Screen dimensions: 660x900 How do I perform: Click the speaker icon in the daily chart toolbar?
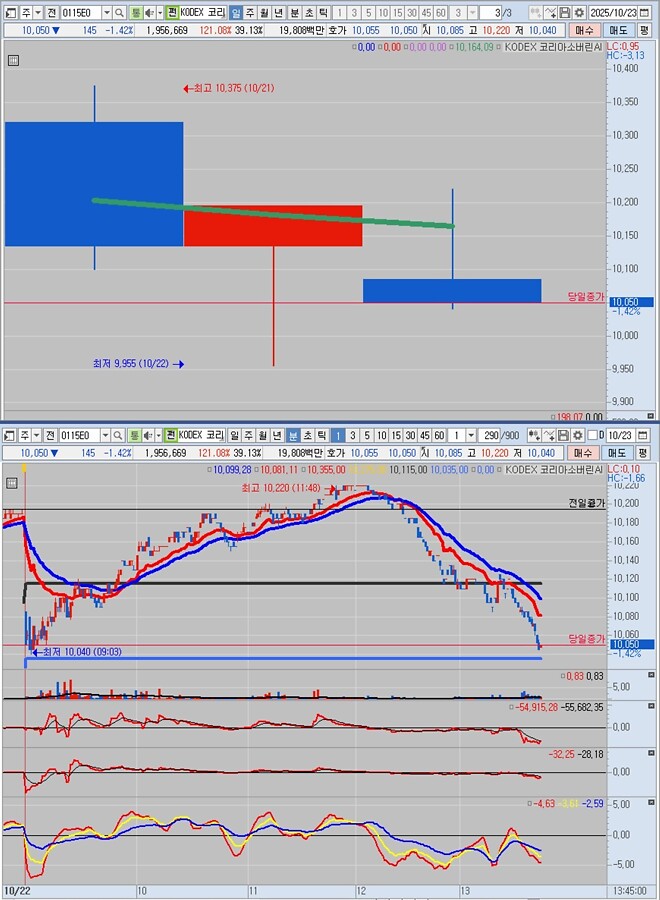[149, 13]
